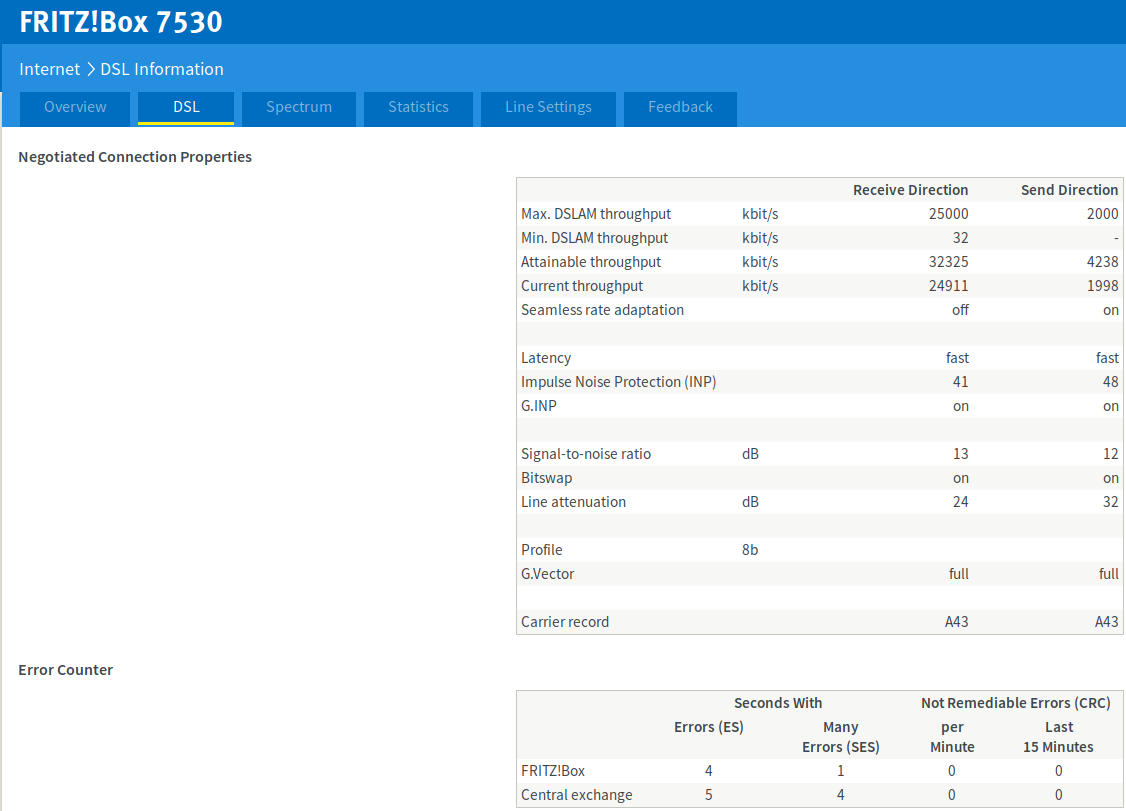Switch to the Feedback tab
Viewport: 1126px width, 811px height.
click(x=680, y=107)
